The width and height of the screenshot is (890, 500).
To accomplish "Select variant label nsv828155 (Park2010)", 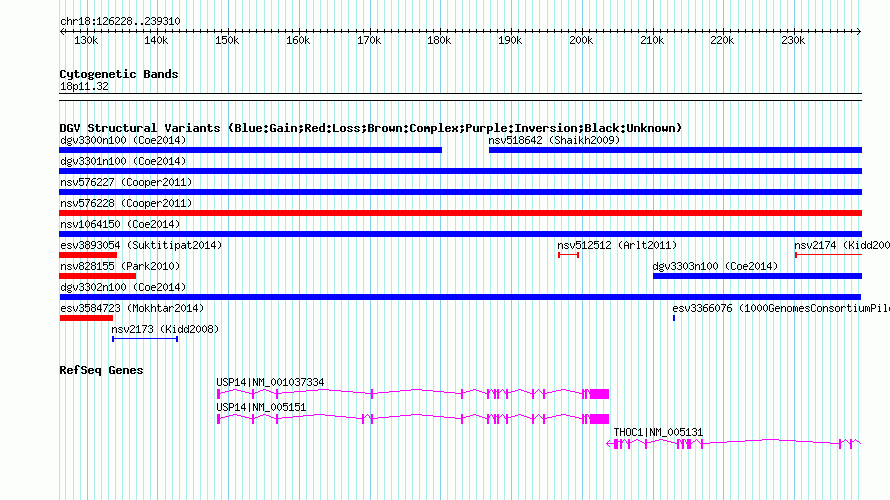I will click(x=120, y=266).
